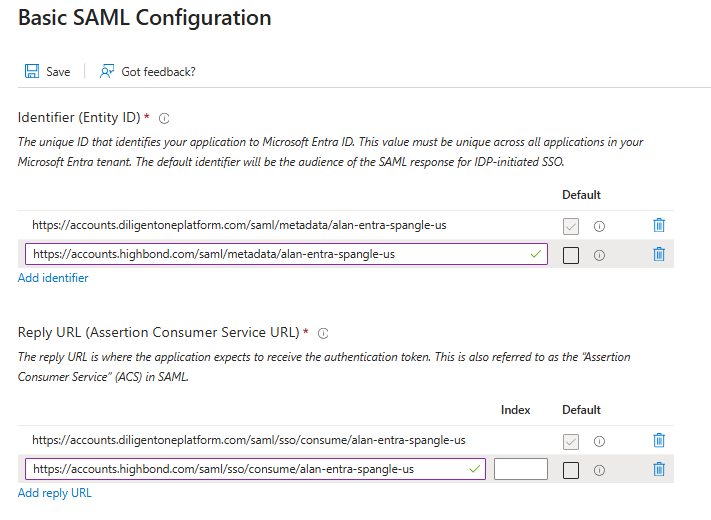Click info icon beside Reply URL heading

coord(323,333)
